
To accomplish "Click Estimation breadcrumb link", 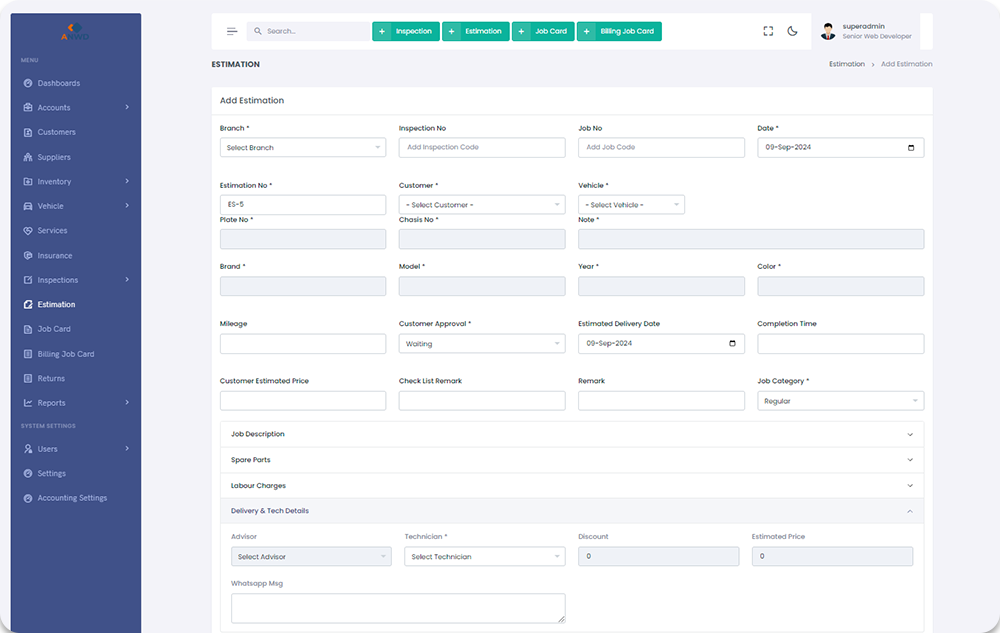I will coord(846,64).
